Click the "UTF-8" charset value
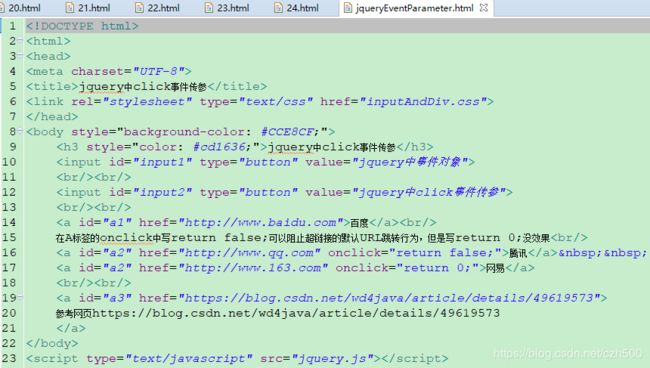 (158, 71)
